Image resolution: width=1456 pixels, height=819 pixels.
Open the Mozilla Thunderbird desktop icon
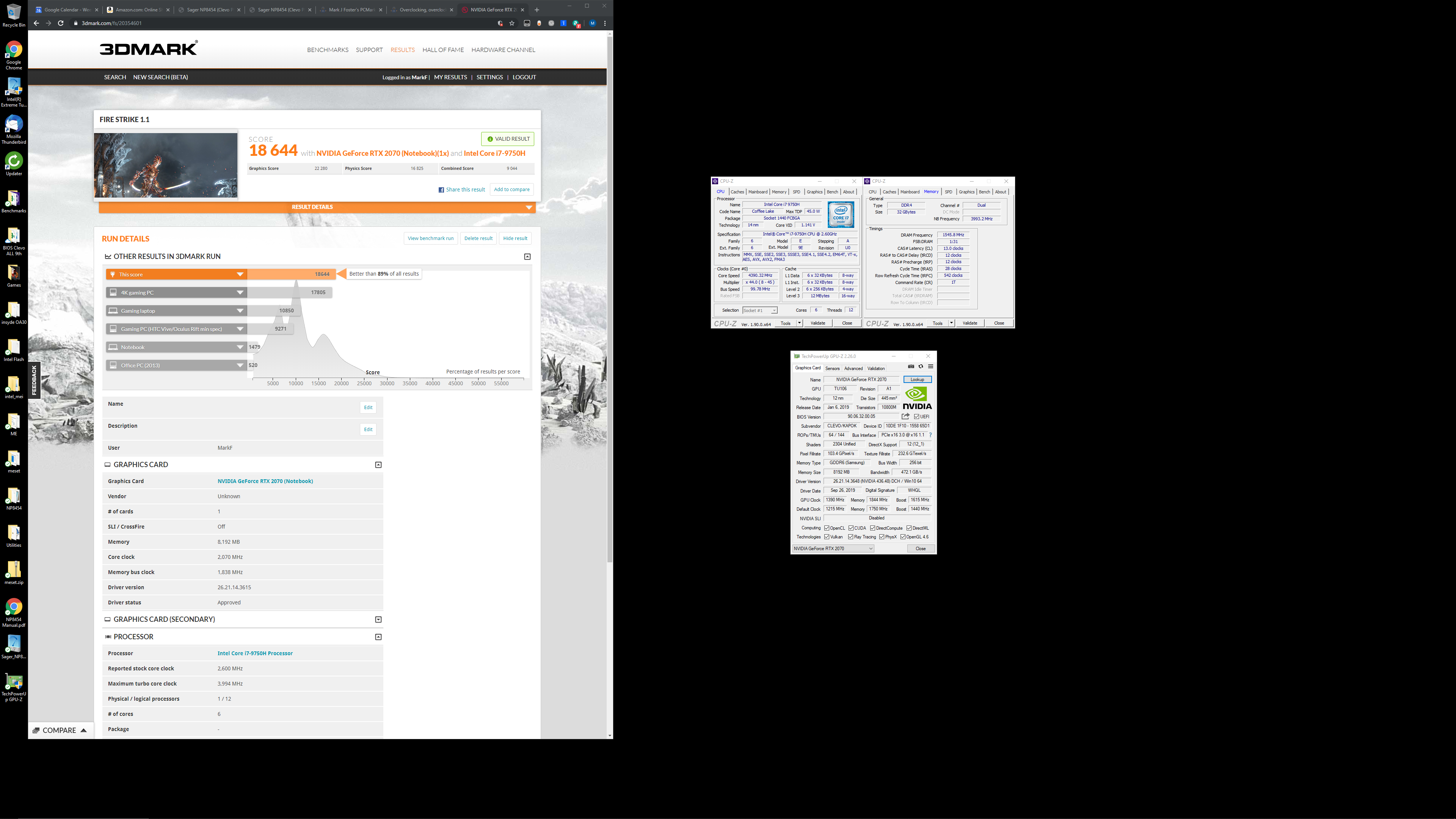14,130
